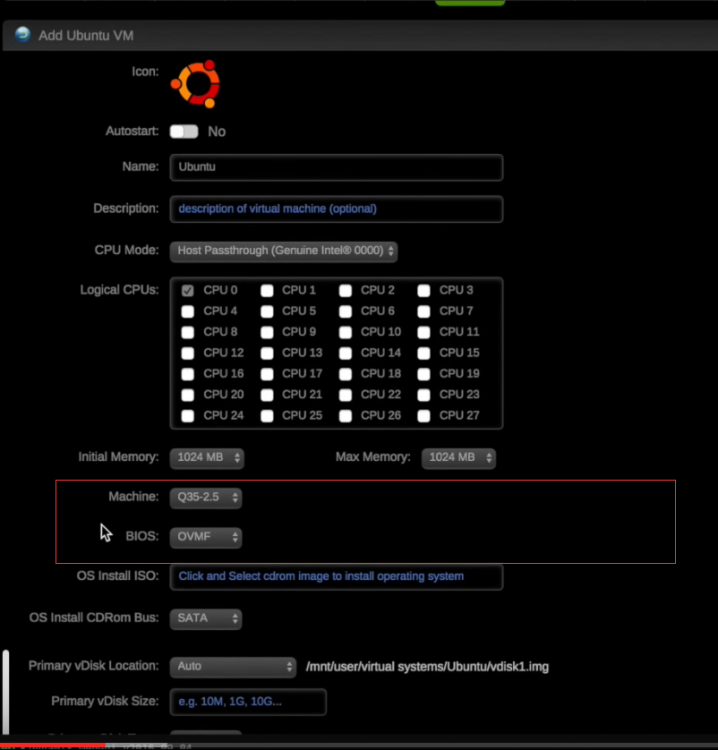Click the globe icon beside Add Ubuntu VM

click(x=22, y=35)
